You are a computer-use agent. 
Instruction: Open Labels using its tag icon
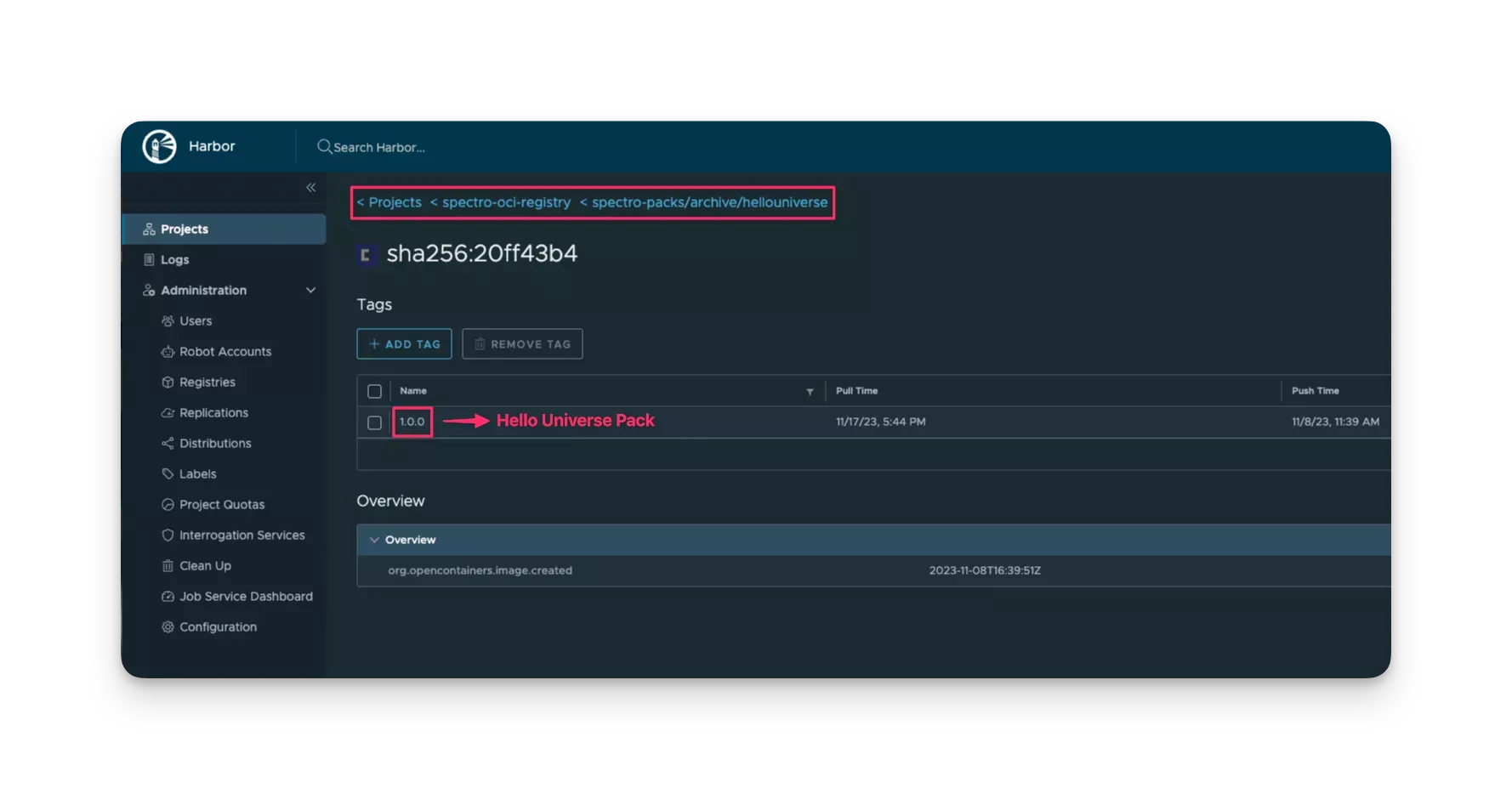pyautogui.click(x=168, y=473)
